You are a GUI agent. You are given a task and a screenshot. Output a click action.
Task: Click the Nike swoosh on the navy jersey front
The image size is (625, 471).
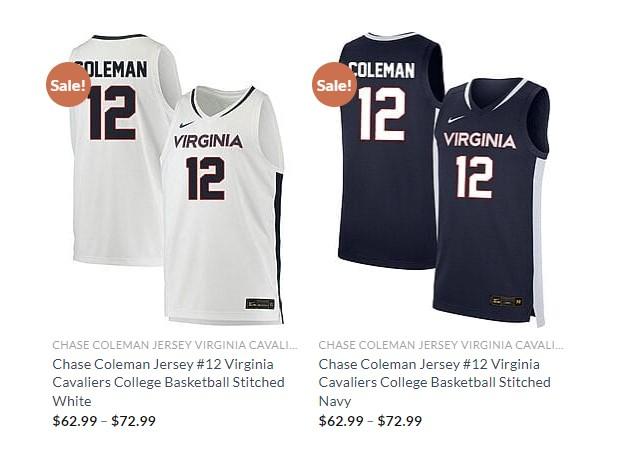click(455, 119)
